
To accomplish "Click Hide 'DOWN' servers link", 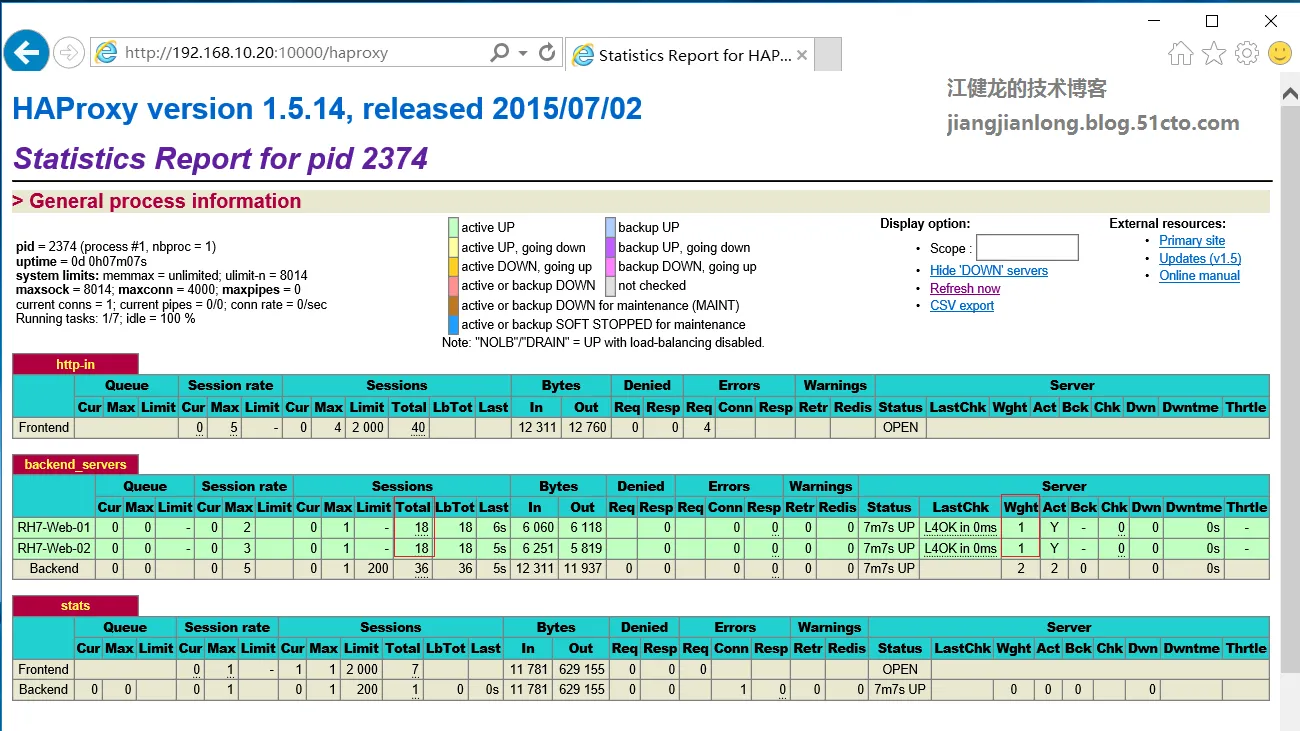I will (989, 270).
